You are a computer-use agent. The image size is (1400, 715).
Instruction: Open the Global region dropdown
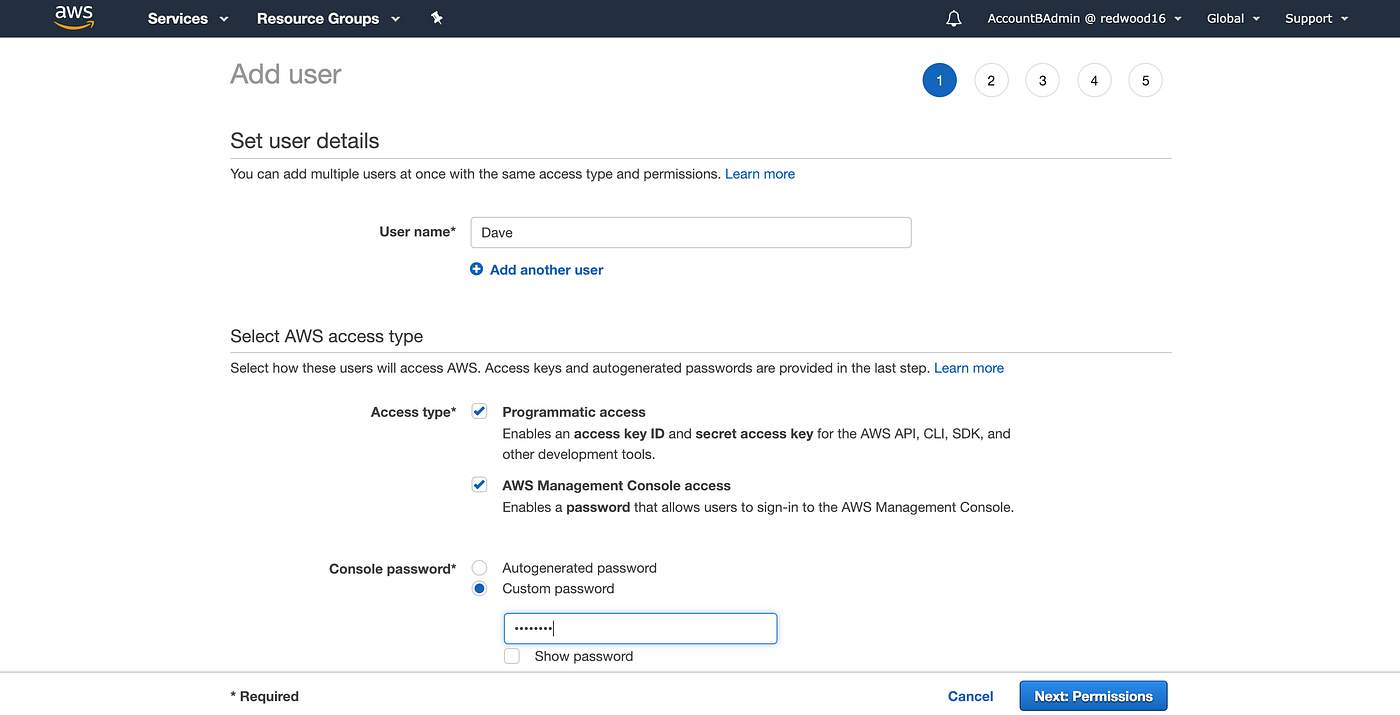click(x=1232, y=17)
